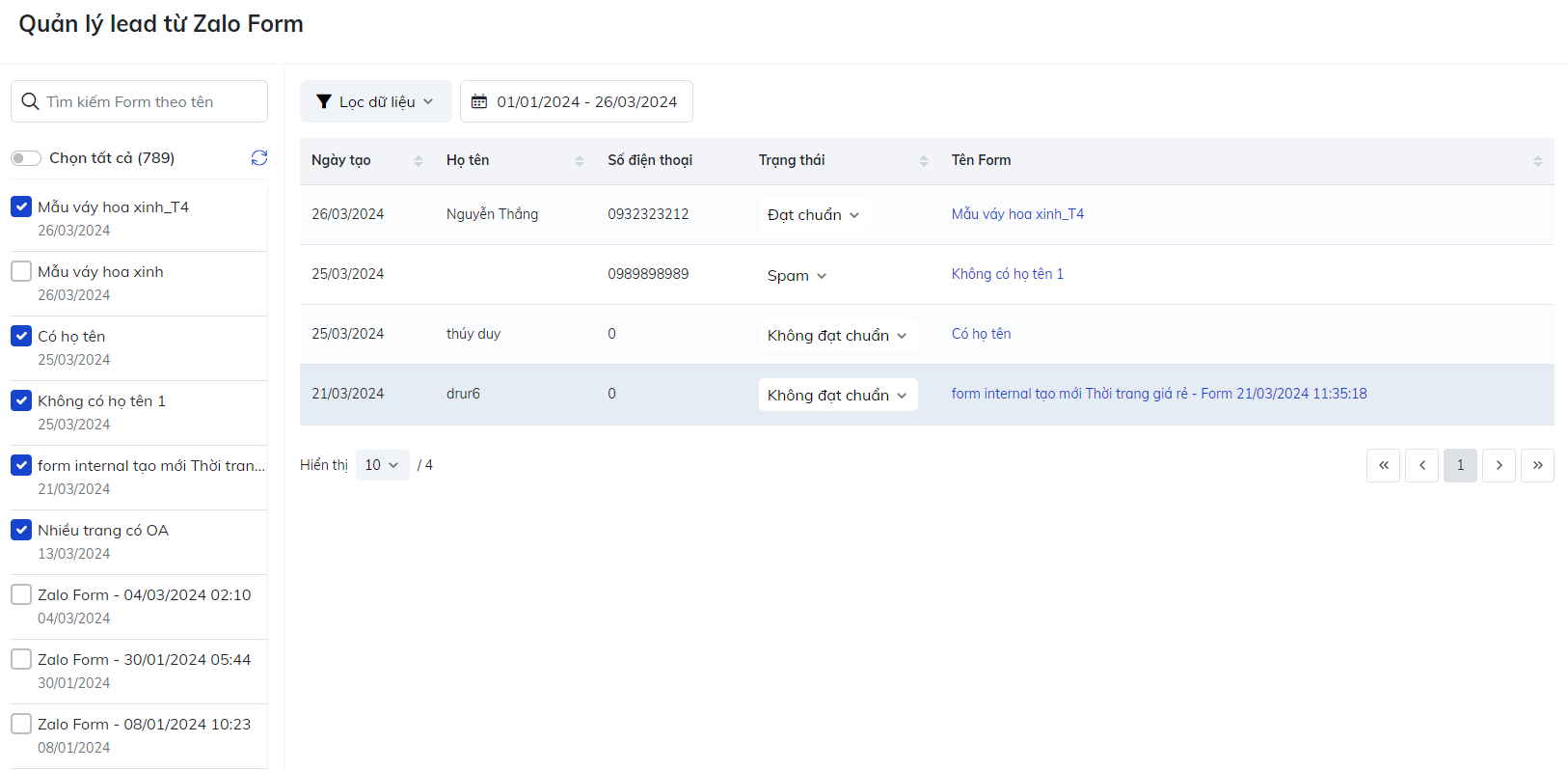Go to the previous page arrow
The height and width of the screenshot is (770, 1568).
click(1421, 465)
